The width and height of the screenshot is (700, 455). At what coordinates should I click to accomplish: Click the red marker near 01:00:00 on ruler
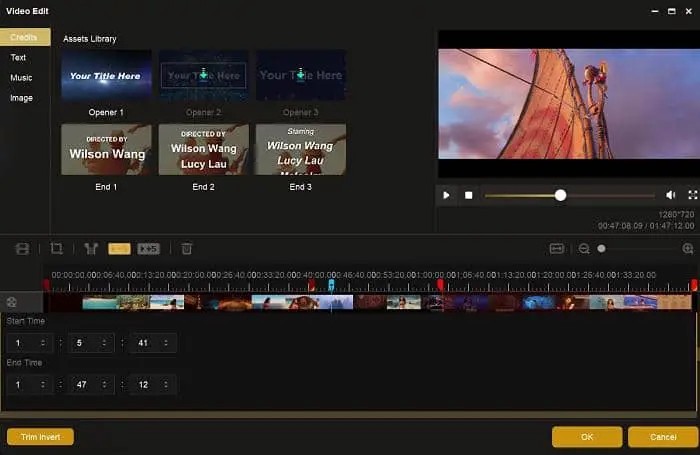[x=441, y=285]
